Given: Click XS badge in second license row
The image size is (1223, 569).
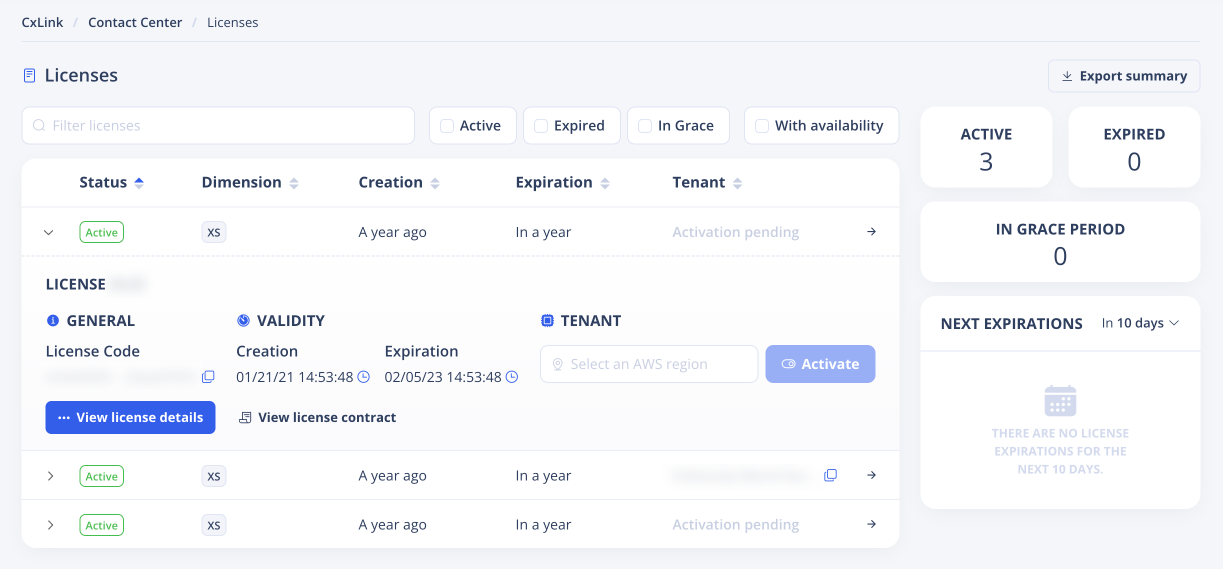Looking at the screenshot, I should point(214,476).
